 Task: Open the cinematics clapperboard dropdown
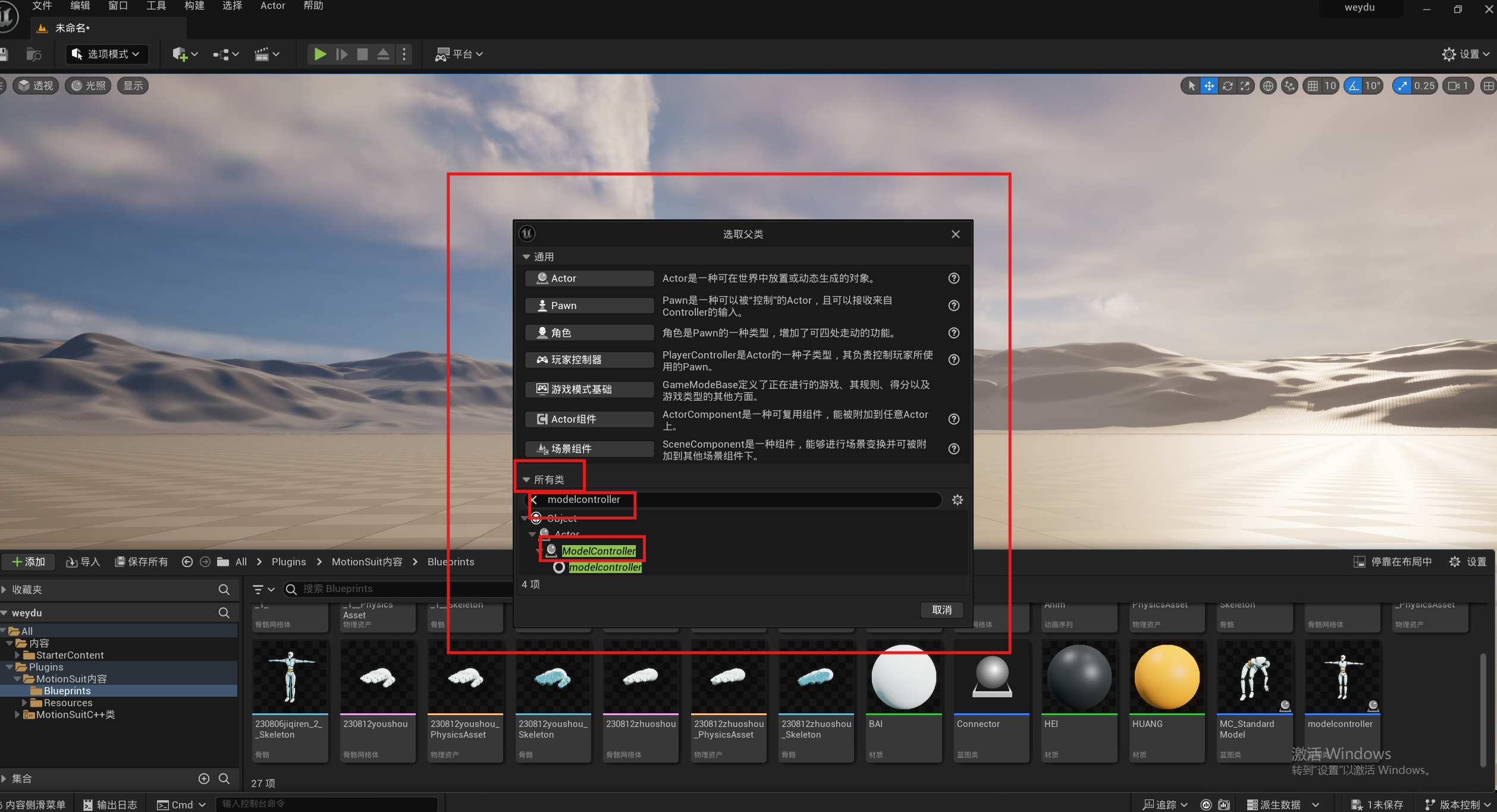click(267, 54)
